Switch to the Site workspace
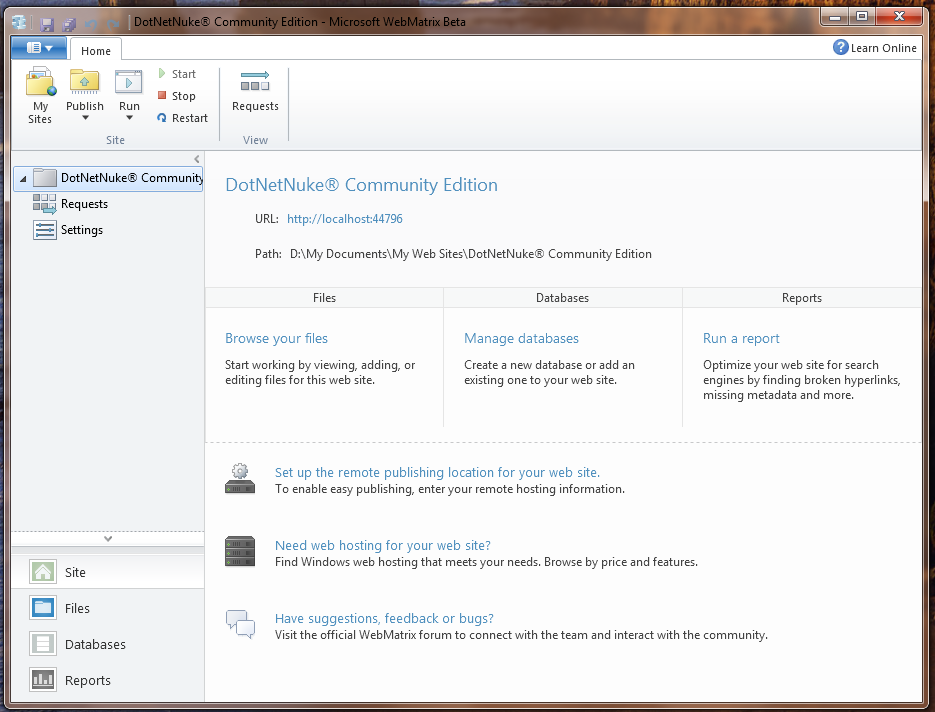Image resolution: width=935 pixels, height=712 pixels. click(107, 572)
